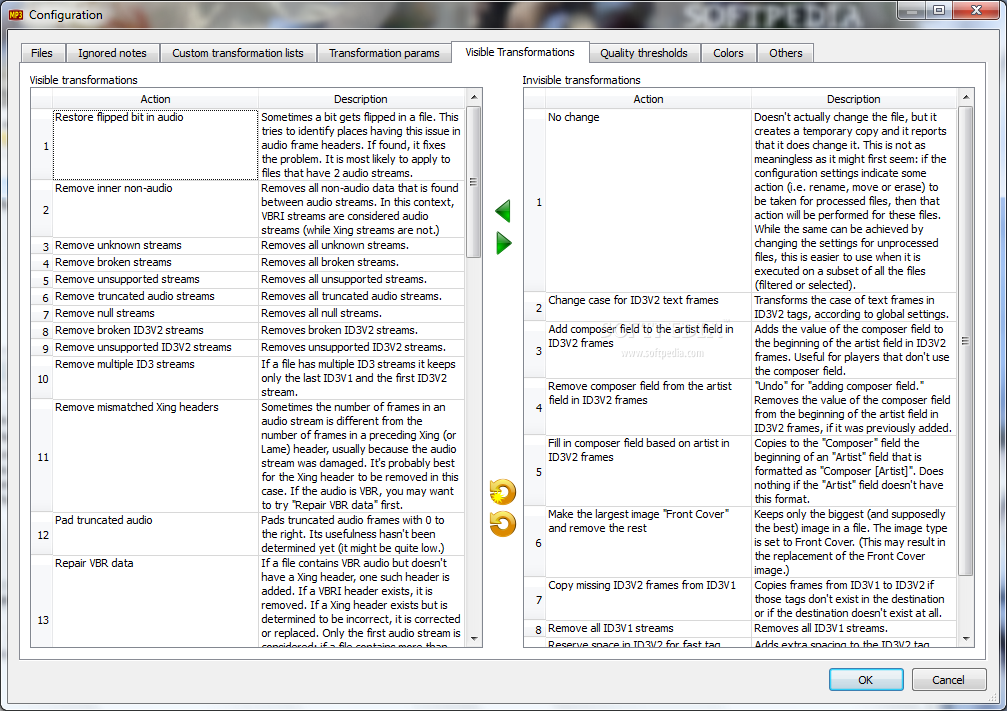The image size is (1007, 711).
Task: Click the yellow reset arrow with the star
Action: (502, 492)
